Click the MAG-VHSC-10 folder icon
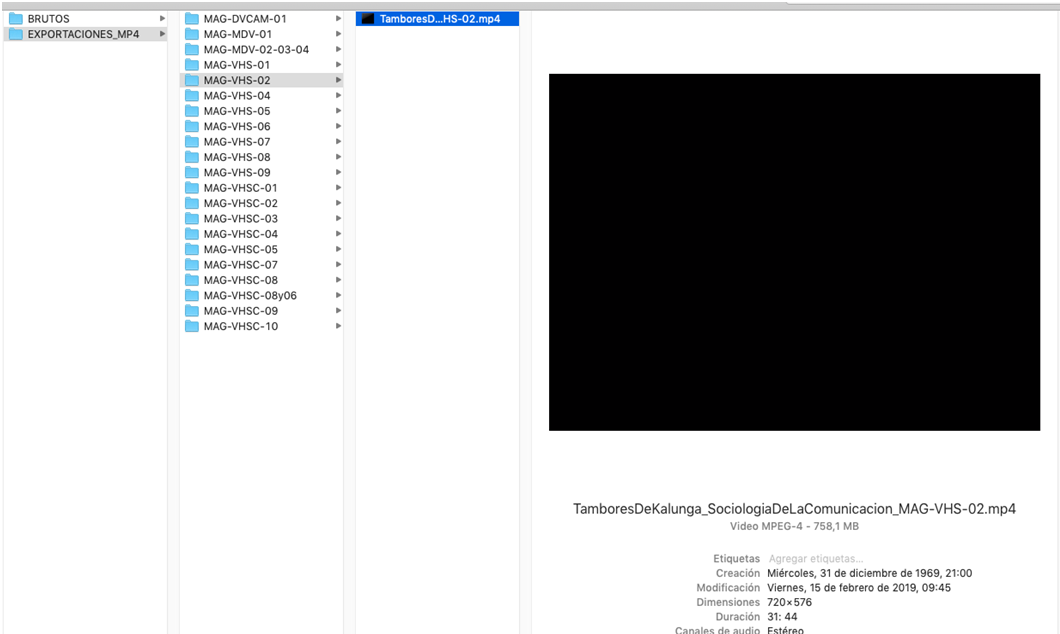 click(192, 327)
